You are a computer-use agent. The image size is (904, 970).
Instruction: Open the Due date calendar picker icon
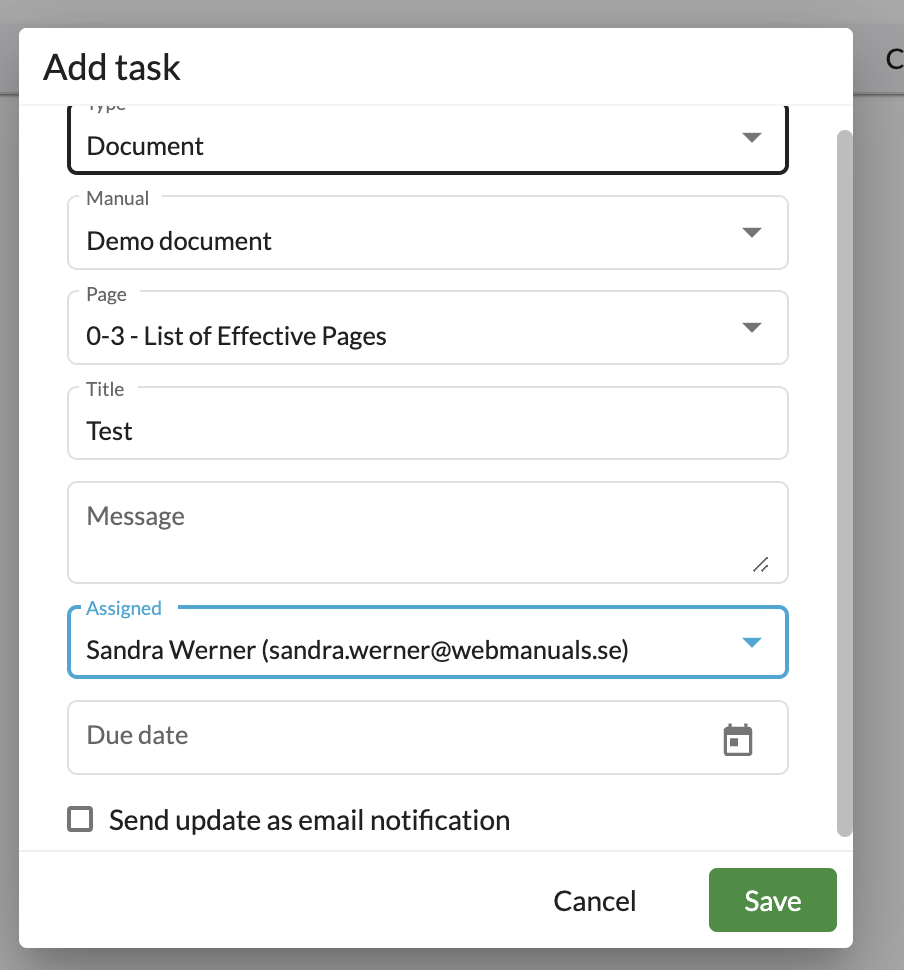[x=738, y=738]
